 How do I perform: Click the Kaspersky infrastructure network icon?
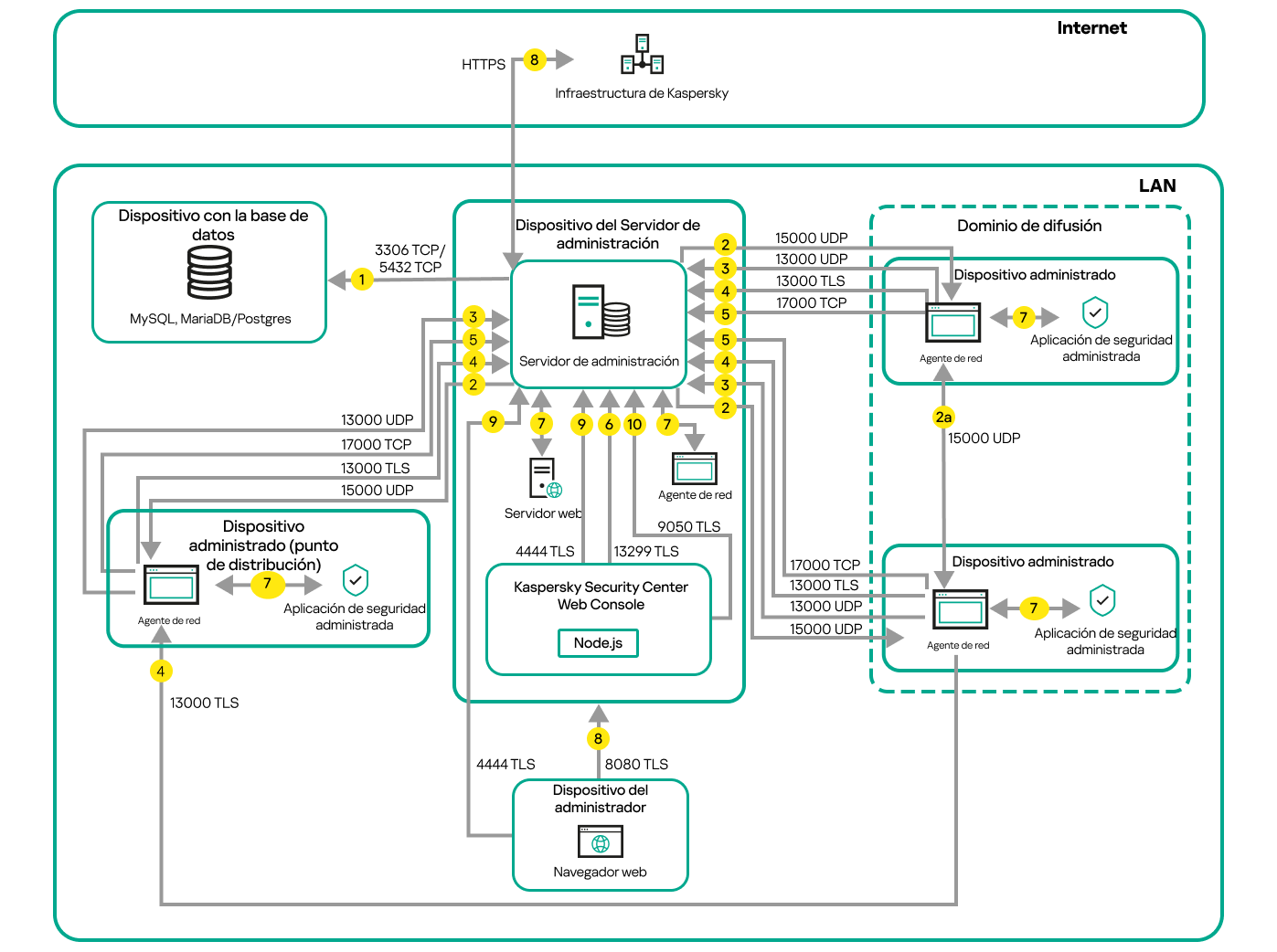642,54
